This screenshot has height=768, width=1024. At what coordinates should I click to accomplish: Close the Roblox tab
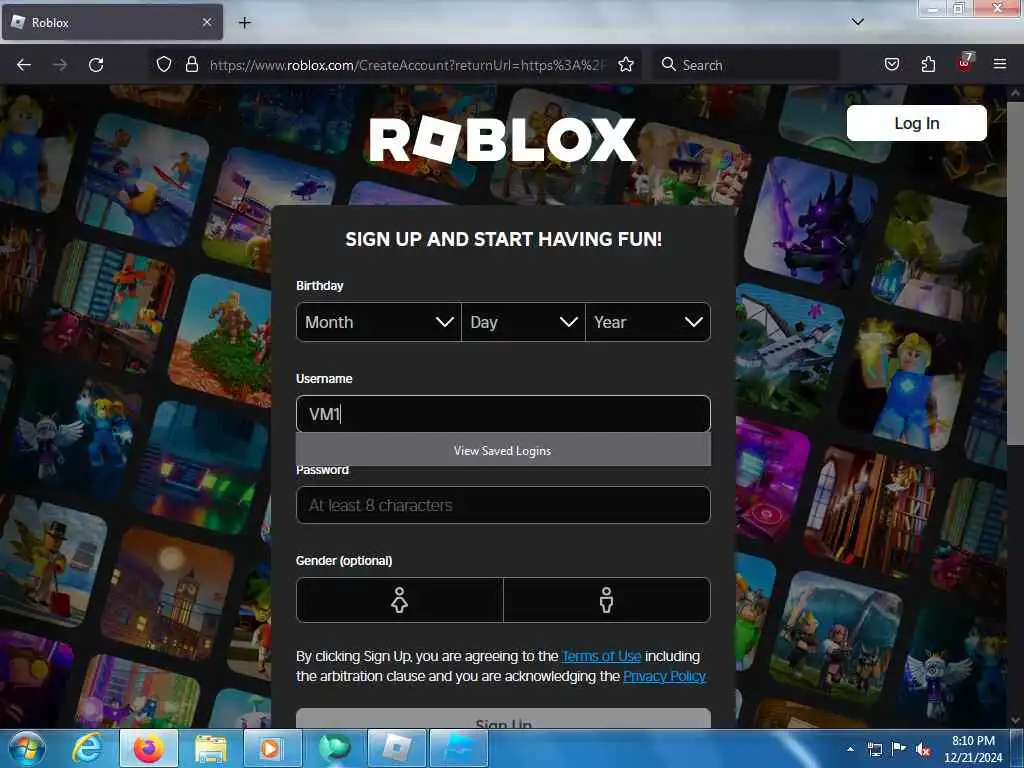tap(206, 22)
